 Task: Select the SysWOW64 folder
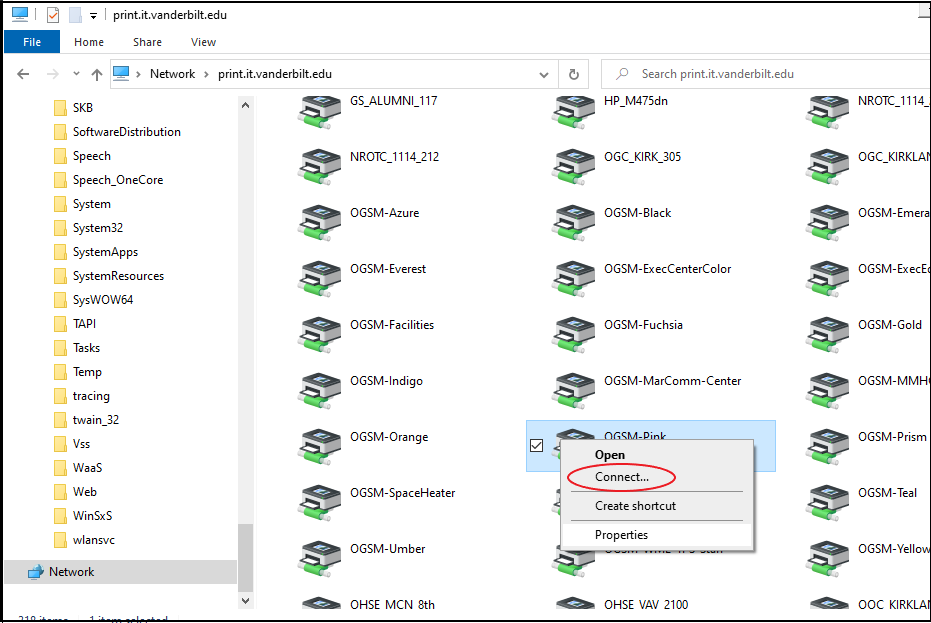coord(93,300)
